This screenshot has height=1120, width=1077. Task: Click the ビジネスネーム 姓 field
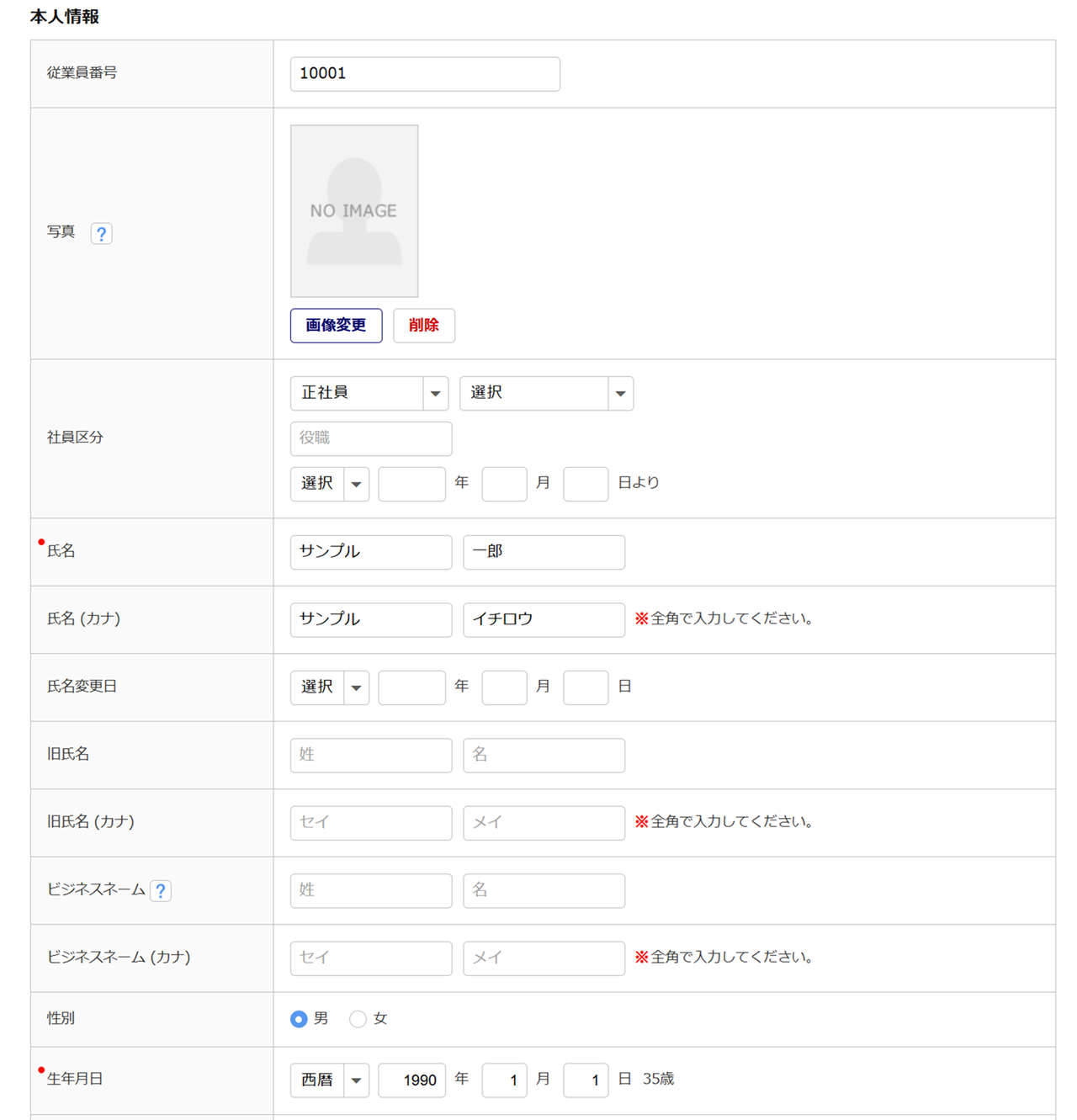coord(371,891)
